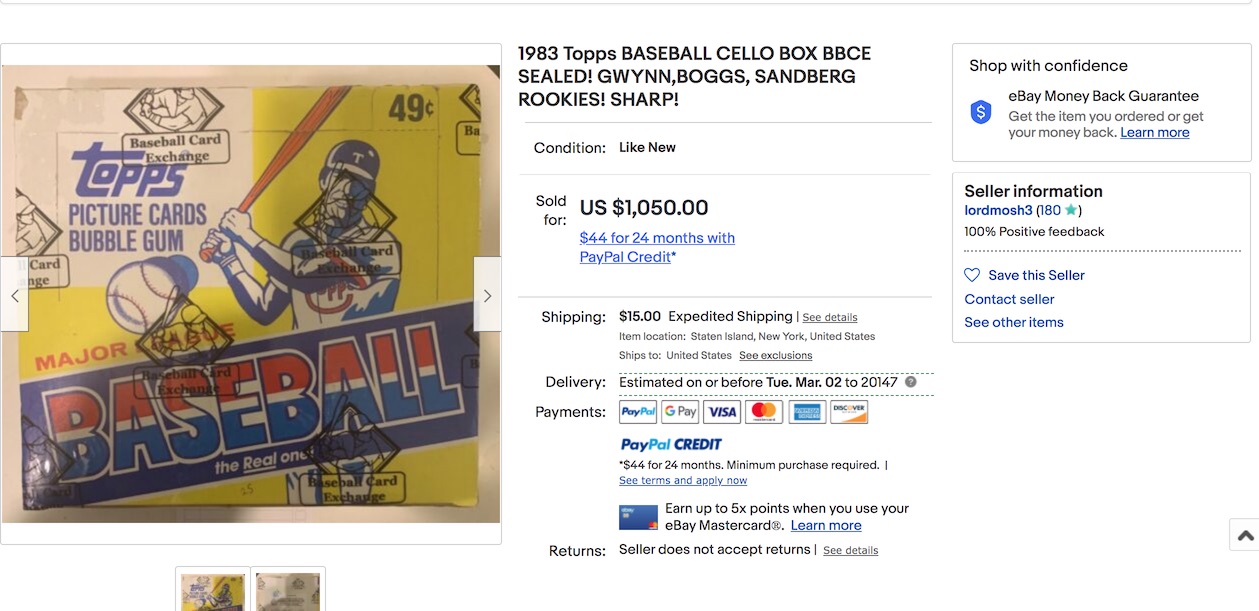Open See terms and apply now link
This screenshot has width=1259, height=611.
point(683,480)
